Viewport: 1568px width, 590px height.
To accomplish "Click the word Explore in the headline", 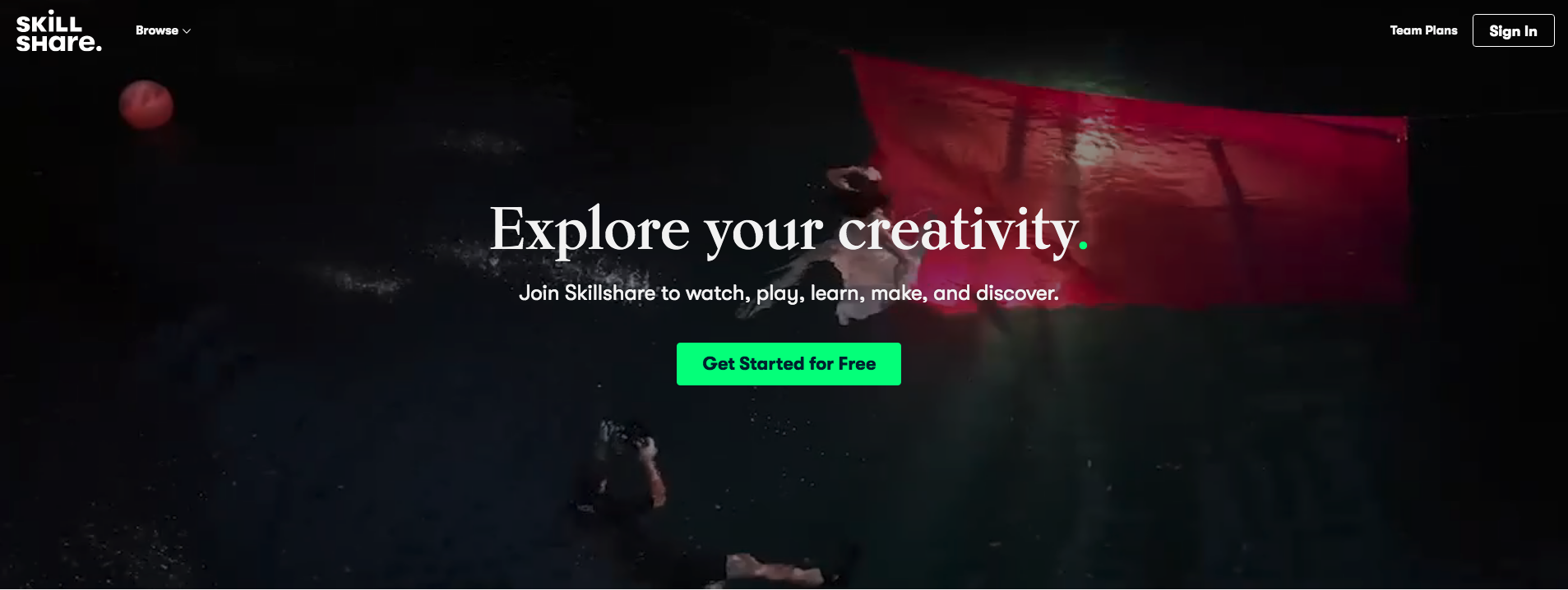I will click(590, 230).
